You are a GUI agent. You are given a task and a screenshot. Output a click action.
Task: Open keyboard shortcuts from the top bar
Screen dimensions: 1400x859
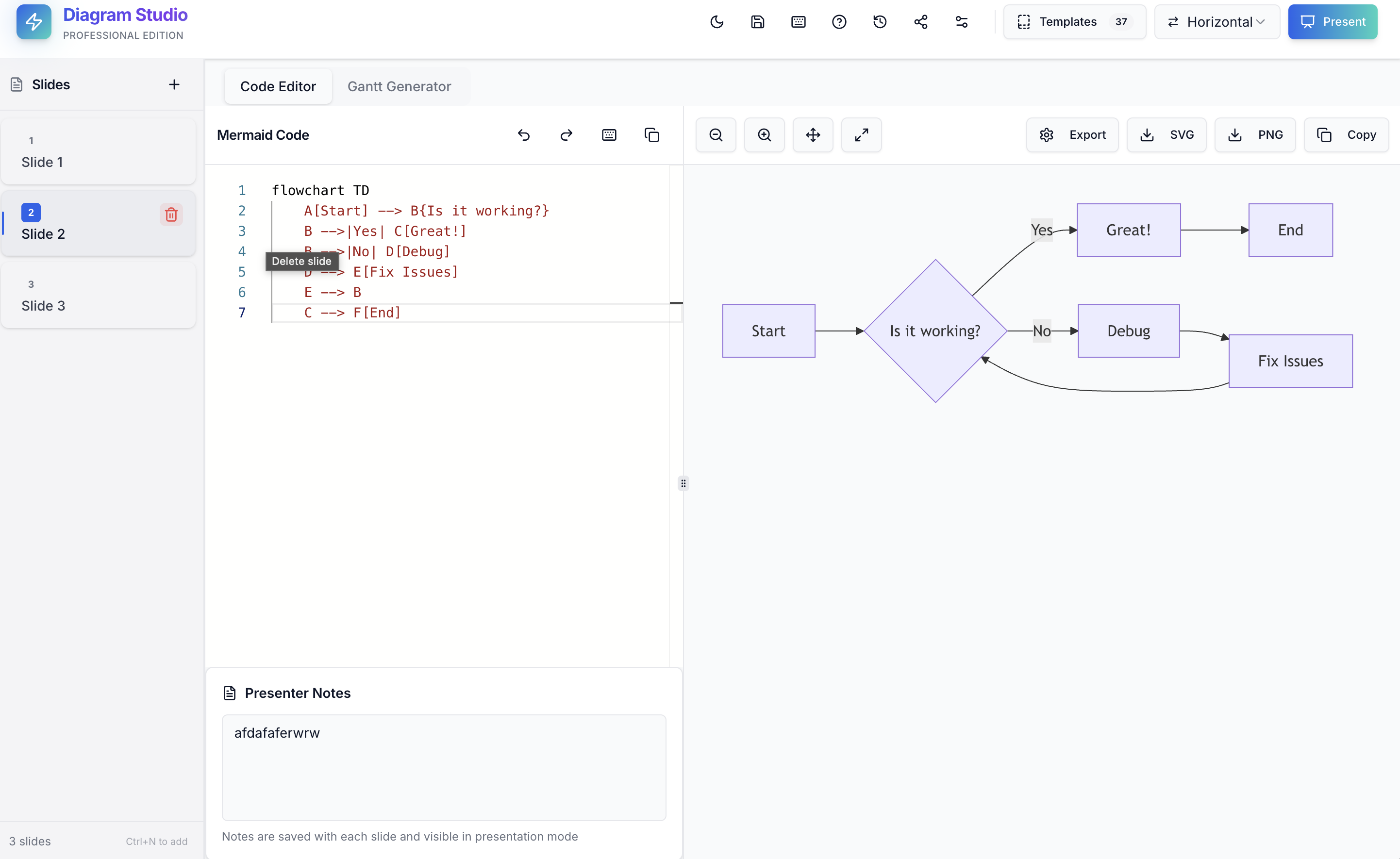coord(798,21)
